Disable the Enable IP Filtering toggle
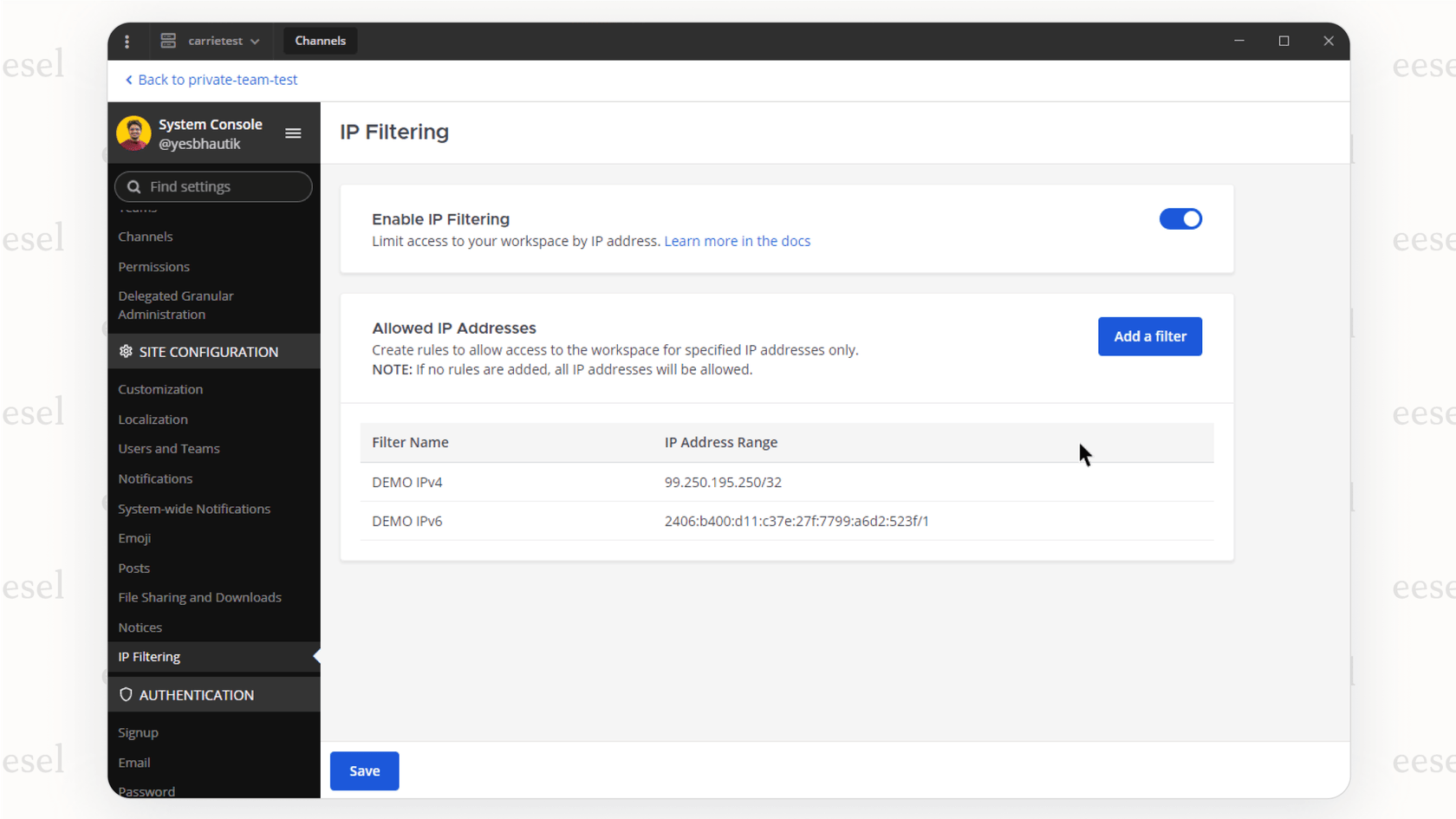The height and width of the screenshot is (819, 1456). coord(1180,218)
